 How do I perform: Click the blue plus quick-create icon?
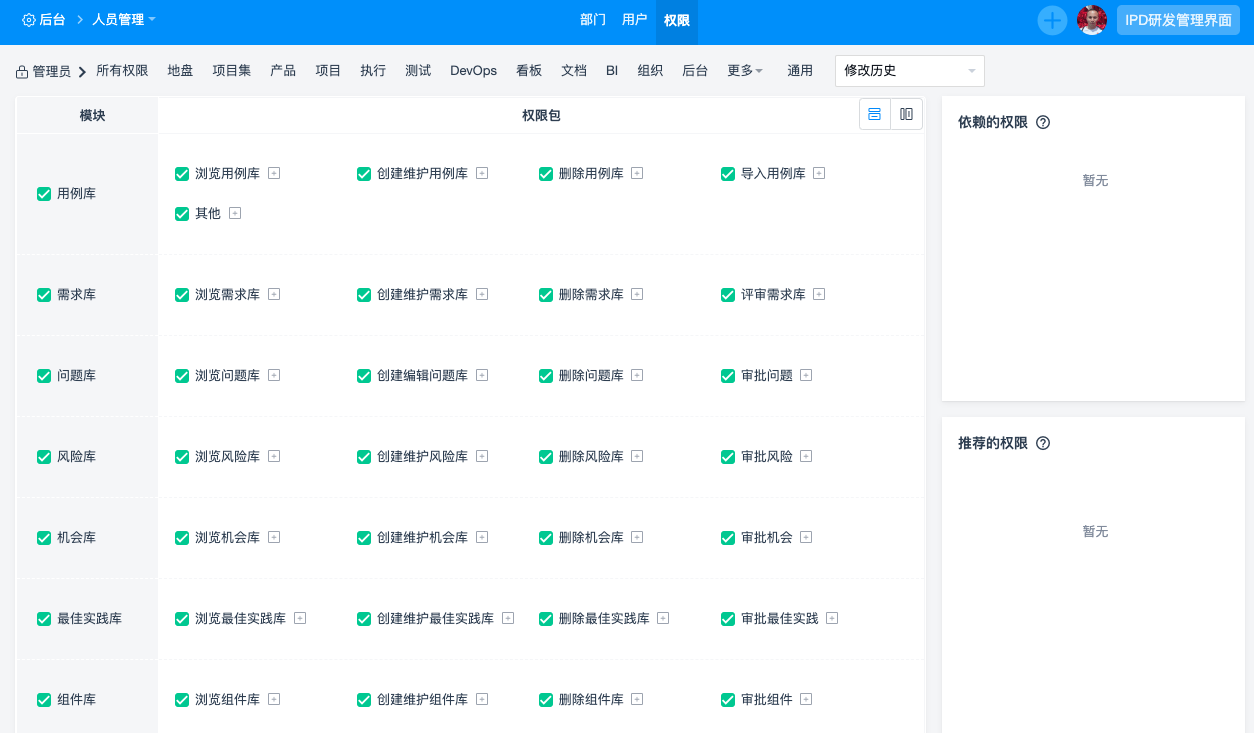point(1052,20)
